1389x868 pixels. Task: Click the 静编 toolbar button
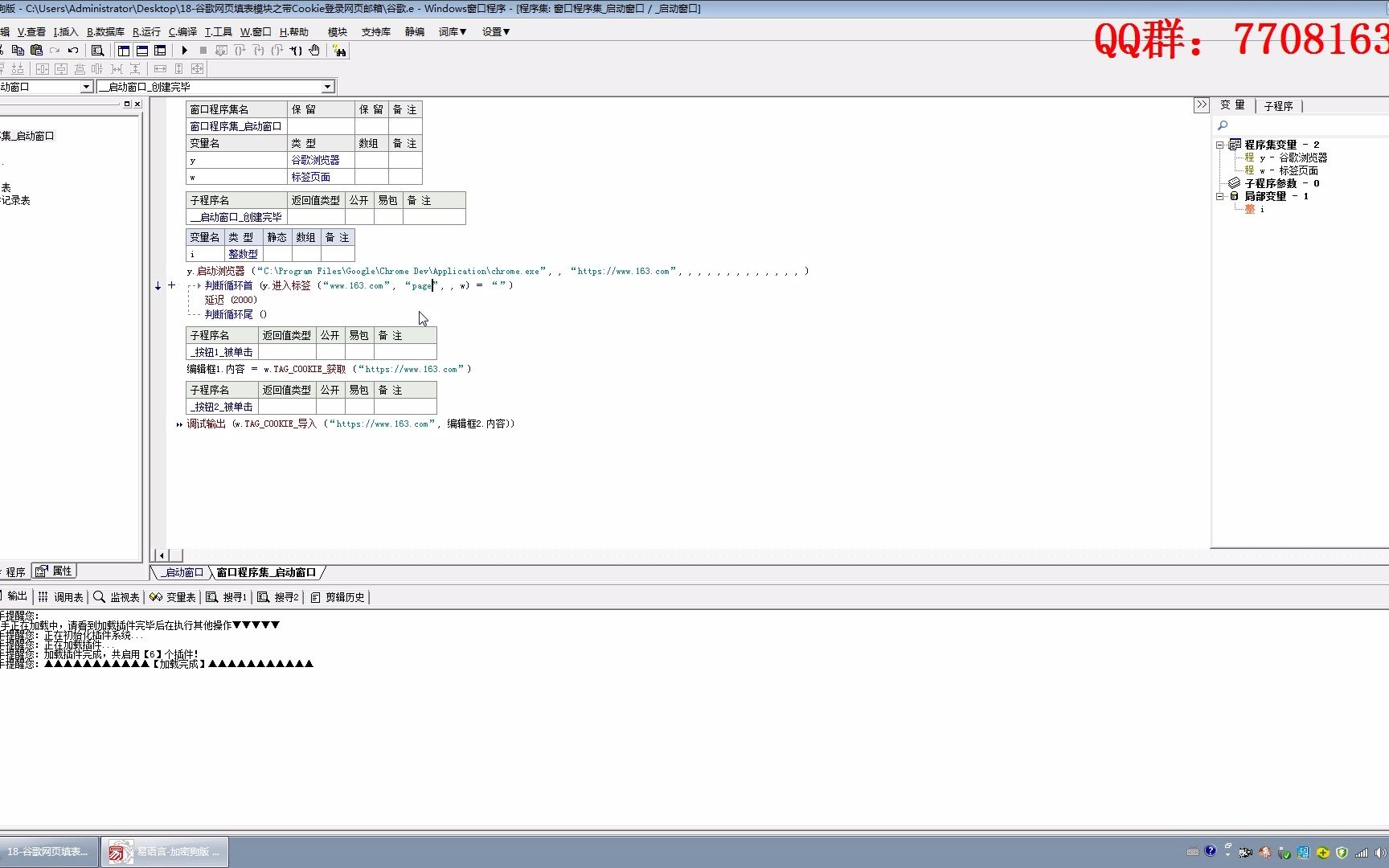pos(415,31)
